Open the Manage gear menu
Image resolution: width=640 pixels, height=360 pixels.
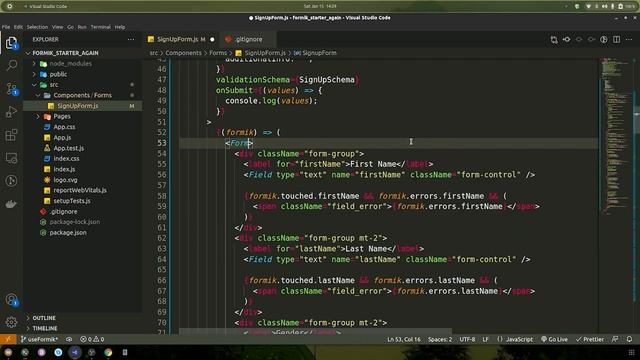11,322
